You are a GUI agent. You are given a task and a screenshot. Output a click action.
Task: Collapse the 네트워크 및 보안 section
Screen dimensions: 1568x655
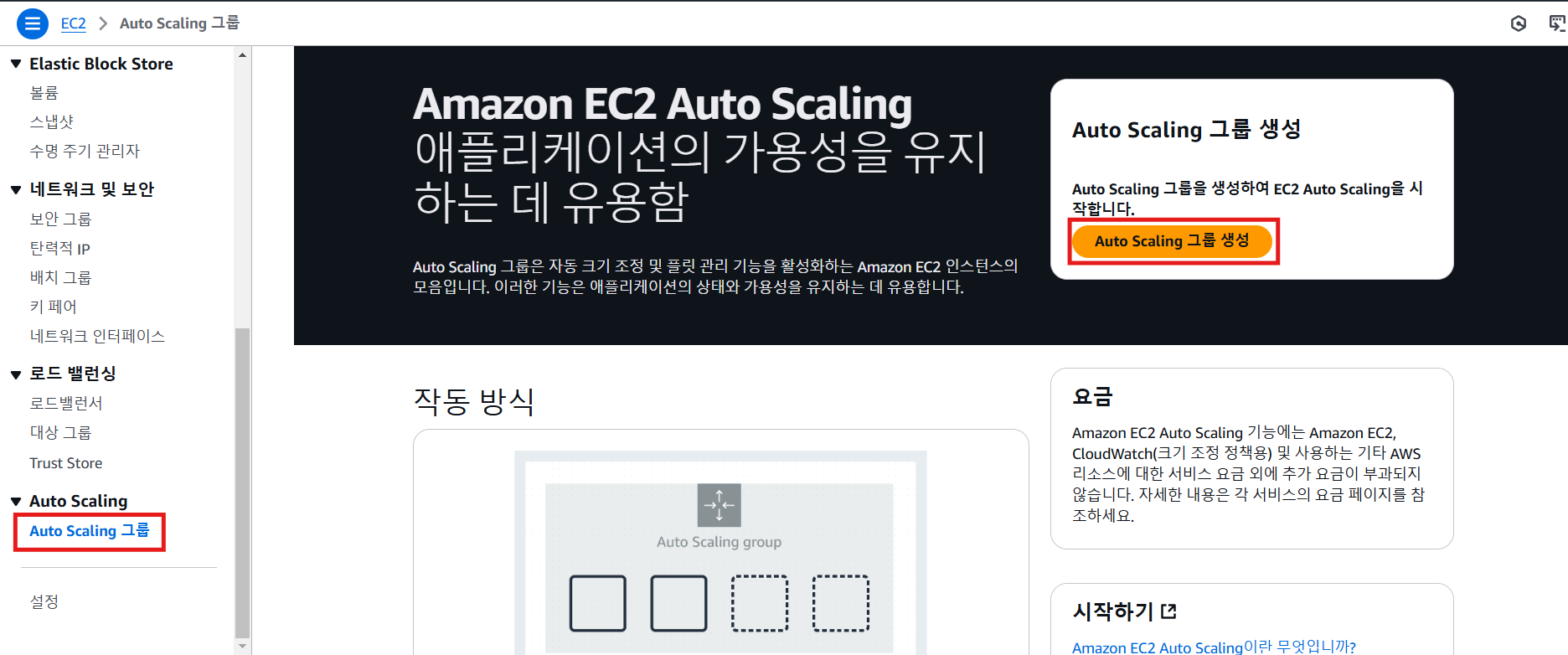(x=16, y=189)
